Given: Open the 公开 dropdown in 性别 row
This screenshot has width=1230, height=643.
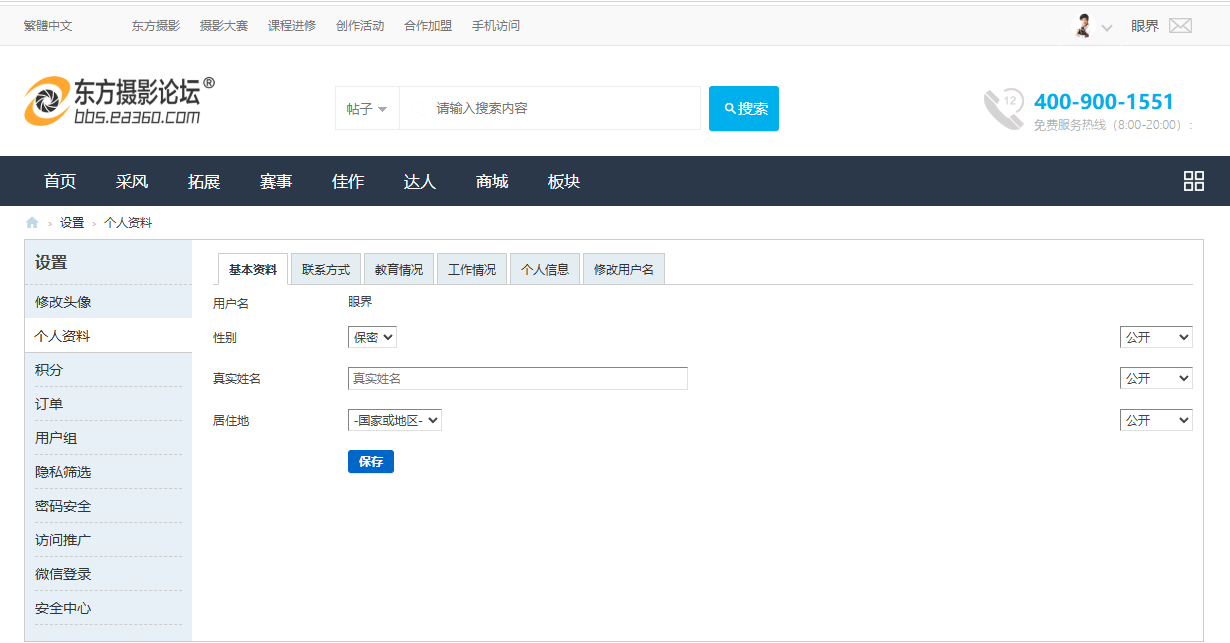Looking at the screenshot, I should point(1156,337).
